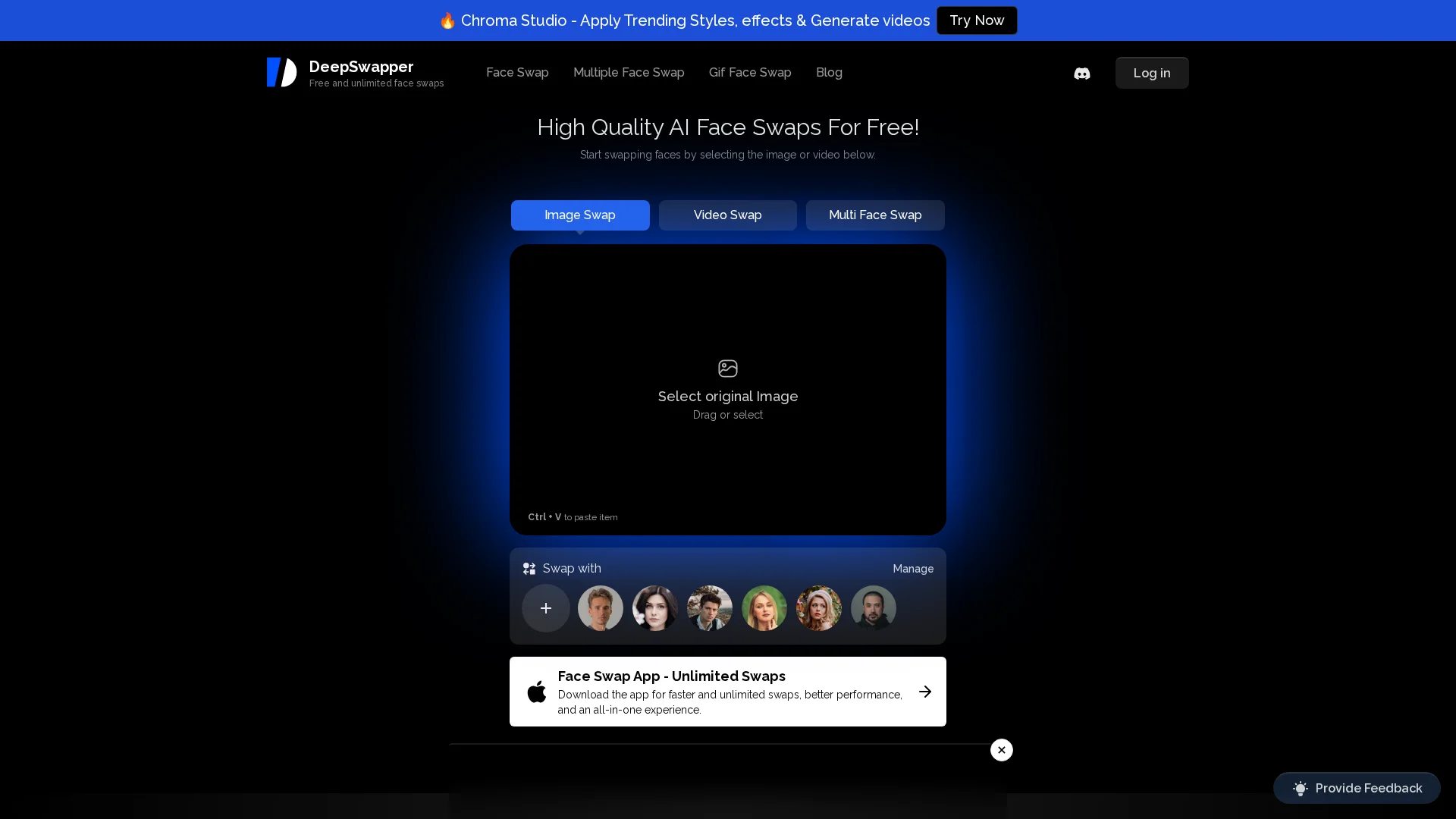This screenshot has width=1456, height=819.
Task: Switch to the Video Swap tab
Action: click(727, 215)
